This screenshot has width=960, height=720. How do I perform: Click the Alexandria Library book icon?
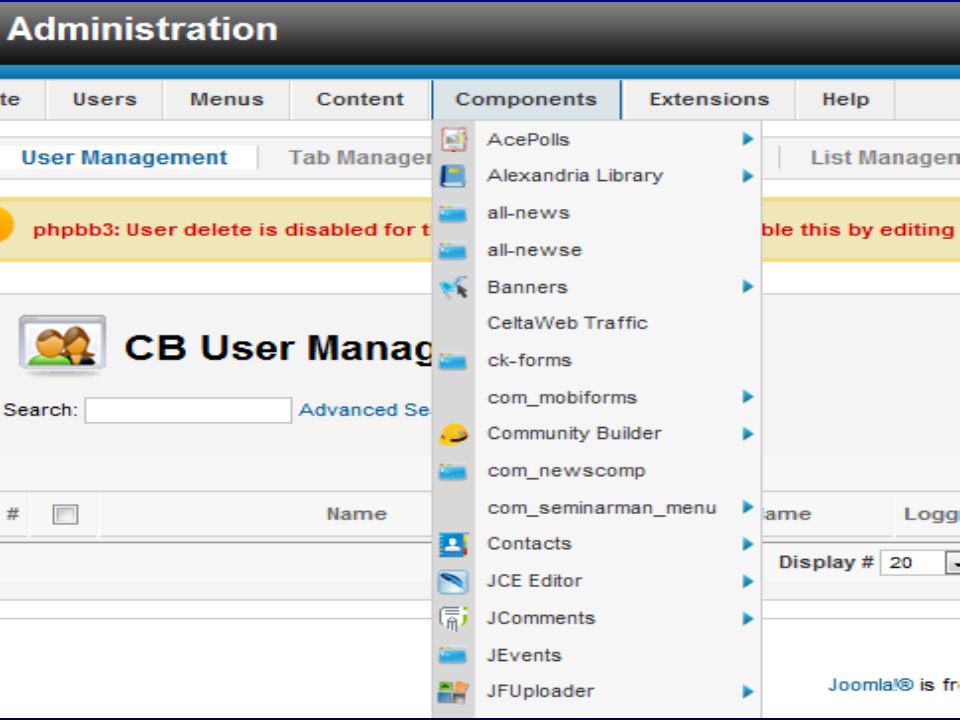(x=453, y=176)
